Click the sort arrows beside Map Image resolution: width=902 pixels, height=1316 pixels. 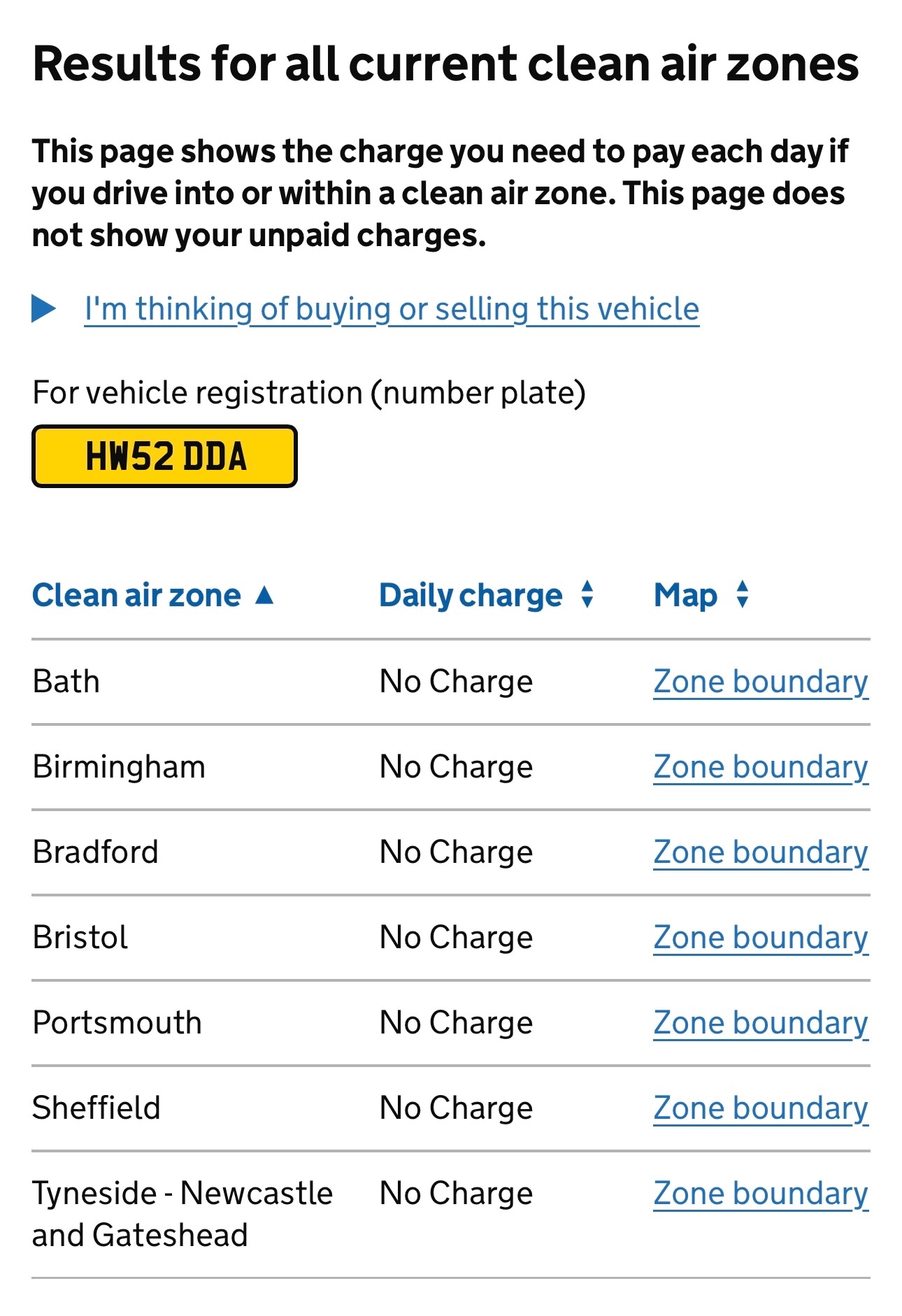coord(743,594)
